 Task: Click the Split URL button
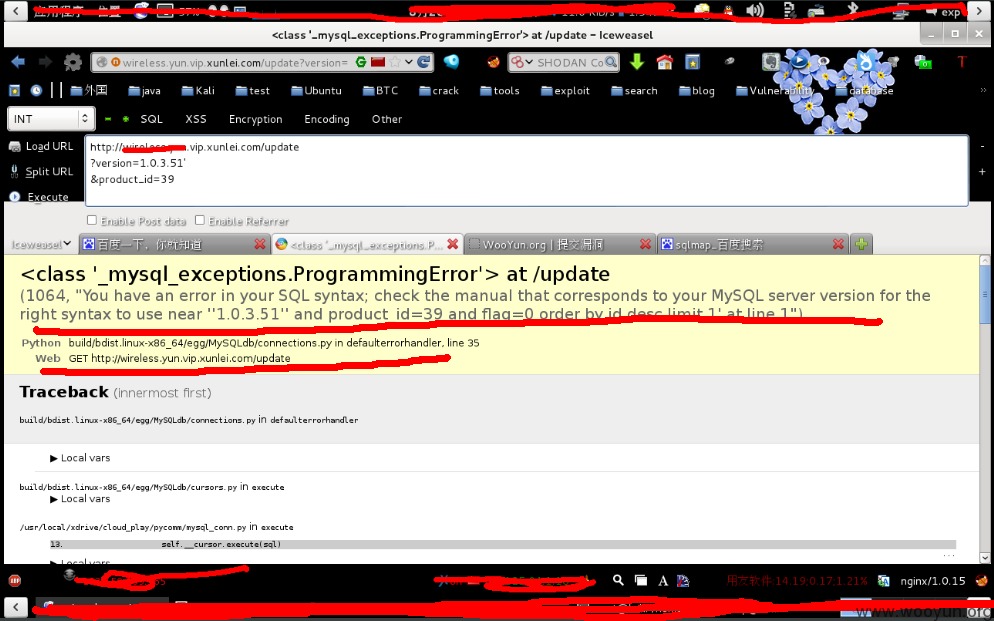[x=42, y=172]
